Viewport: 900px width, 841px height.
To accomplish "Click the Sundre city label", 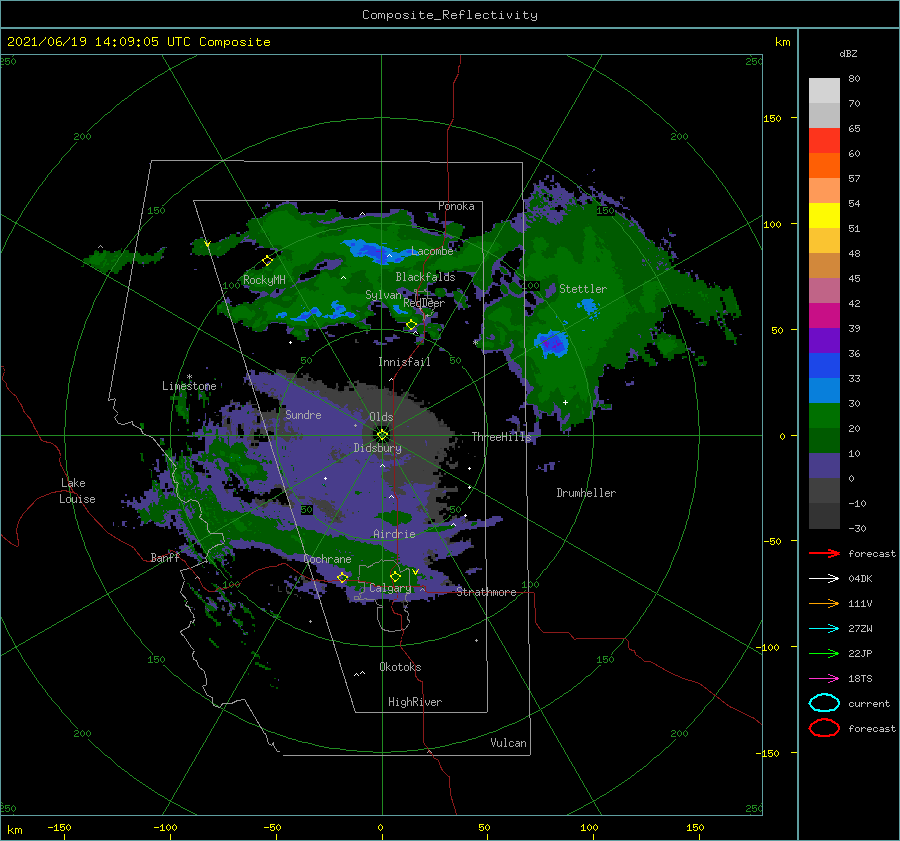I will click(x=303, y=414).
